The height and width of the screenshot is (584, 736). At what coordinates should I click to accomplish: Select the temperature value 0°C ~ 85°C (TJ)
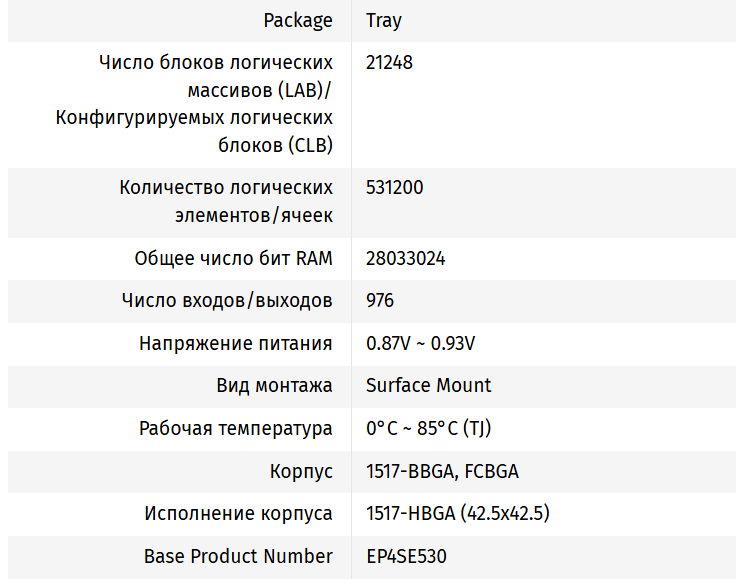(429, 428)
